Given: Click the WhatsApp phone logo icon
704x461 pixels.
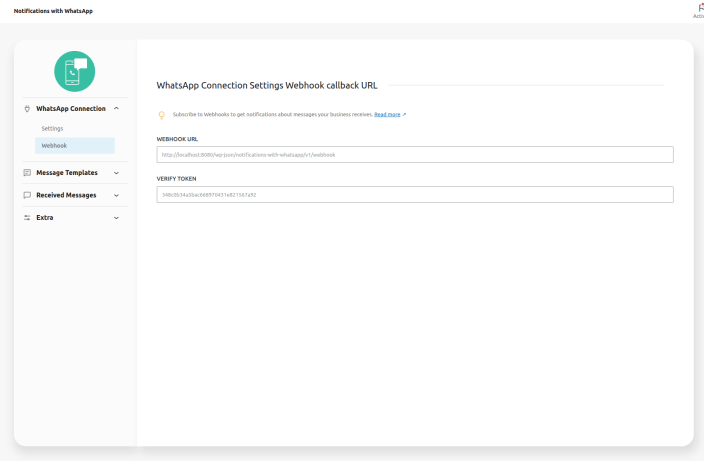Looking at the screenshot, I should click(x=75, y=71).
